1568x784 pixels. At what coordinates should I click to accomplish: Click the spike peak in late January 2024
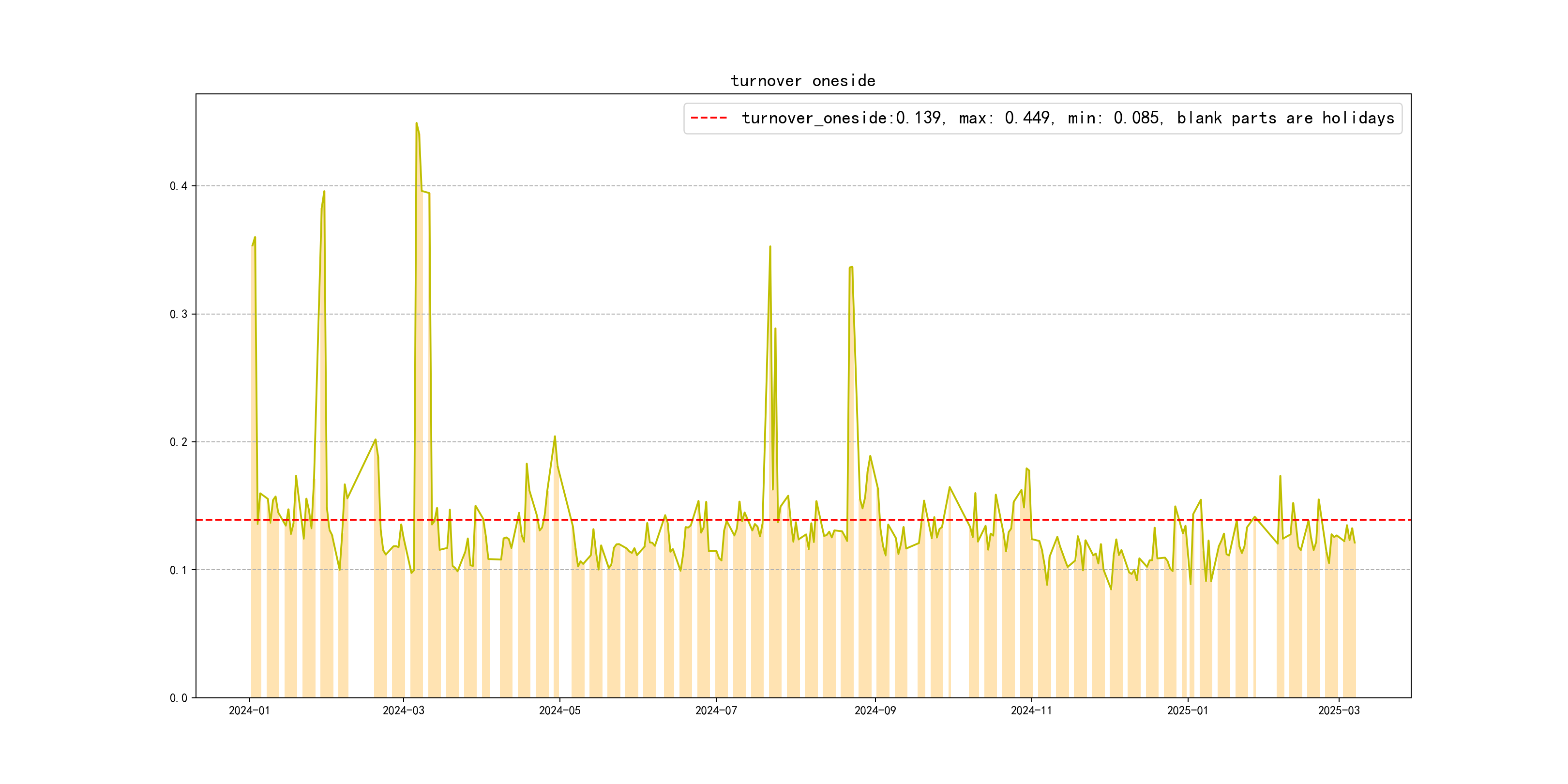click(324, 192)
